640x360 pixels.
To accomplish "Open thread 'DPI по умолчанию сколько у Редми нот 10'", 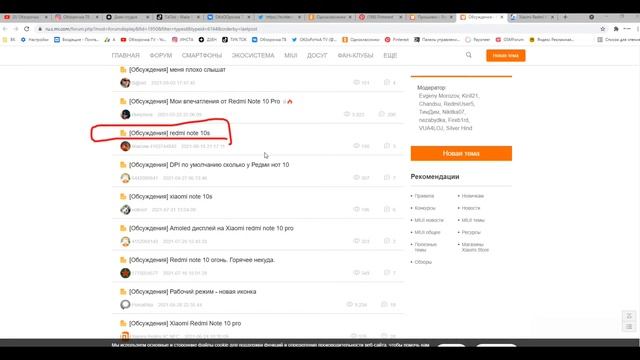I will click(x=209, y=165).
